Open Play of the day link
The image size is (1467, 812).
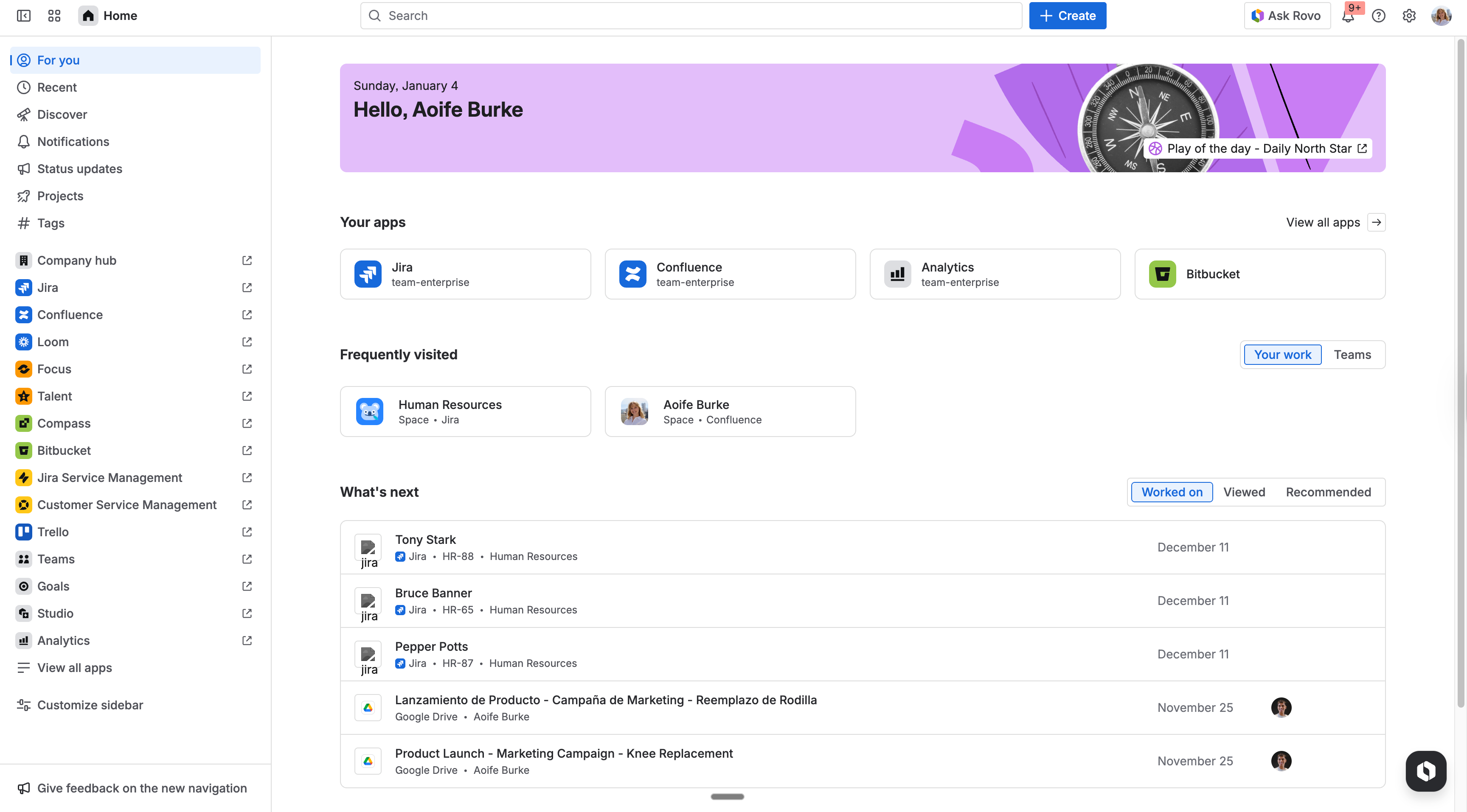click(x=1258, y=148)
